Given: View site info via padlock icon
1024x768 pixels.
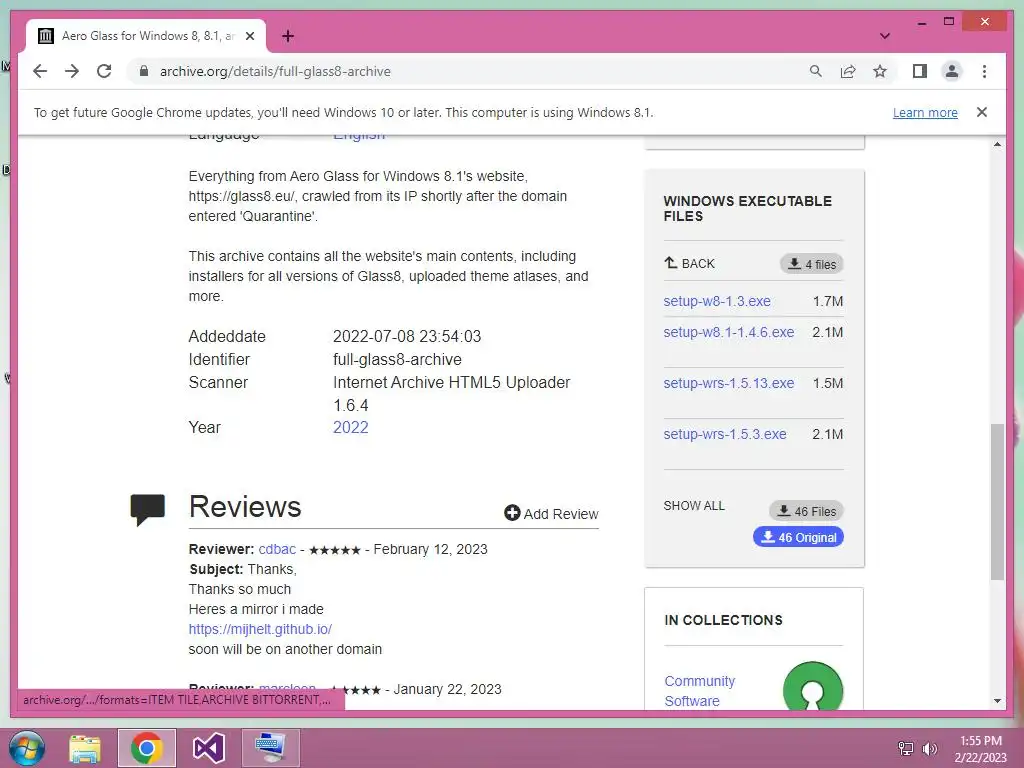Looking at the screenshot, I should (144, 71).
